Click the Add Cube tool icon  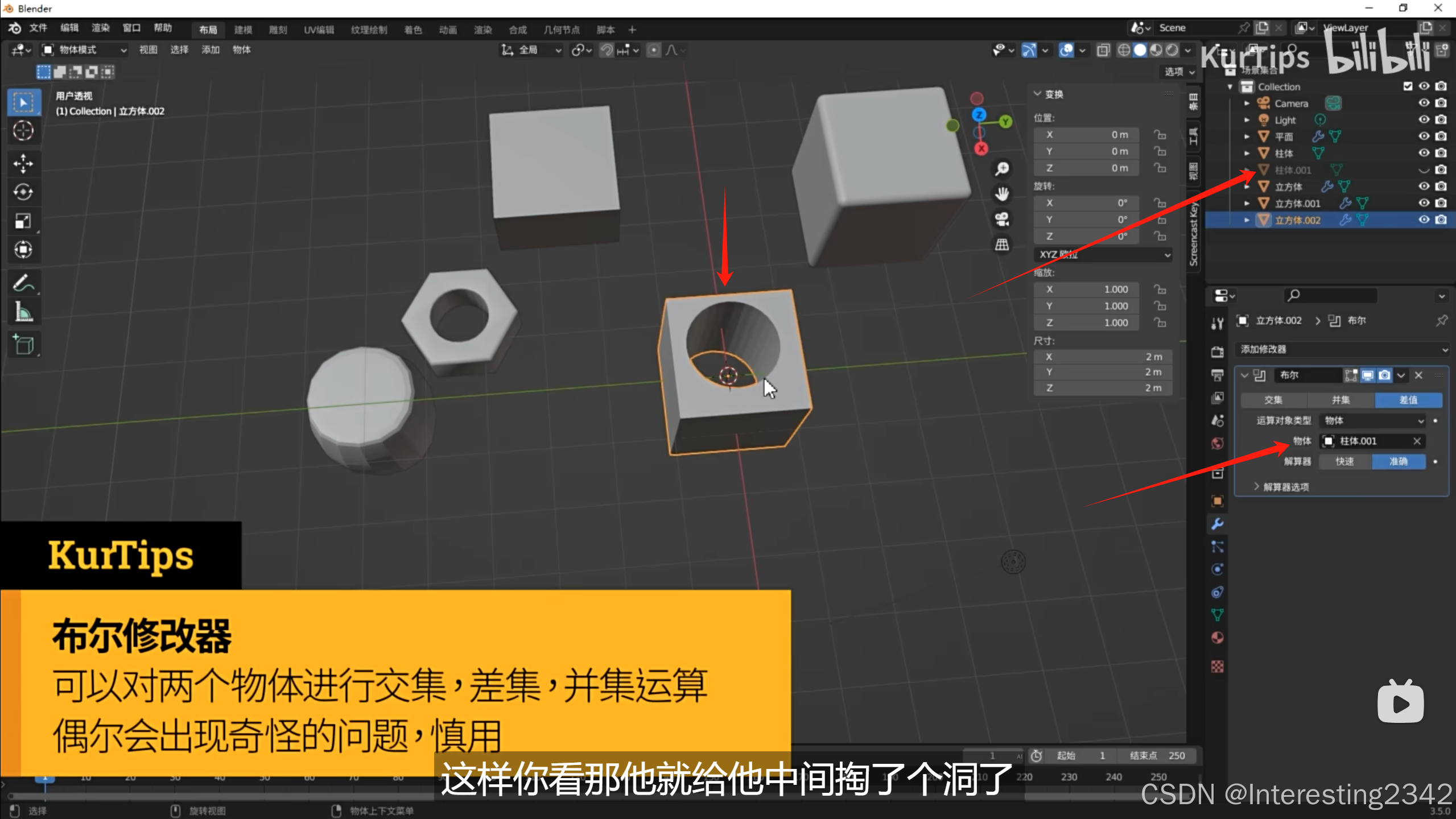click(x=23, y=345)
